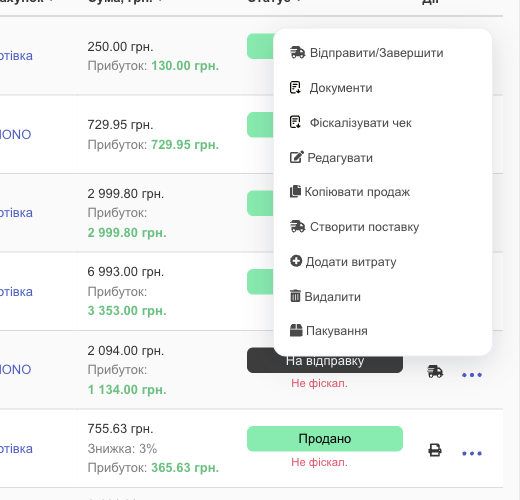
Task: Click the green profit 2 999.80 грн.
Action: tap(127, 232)
